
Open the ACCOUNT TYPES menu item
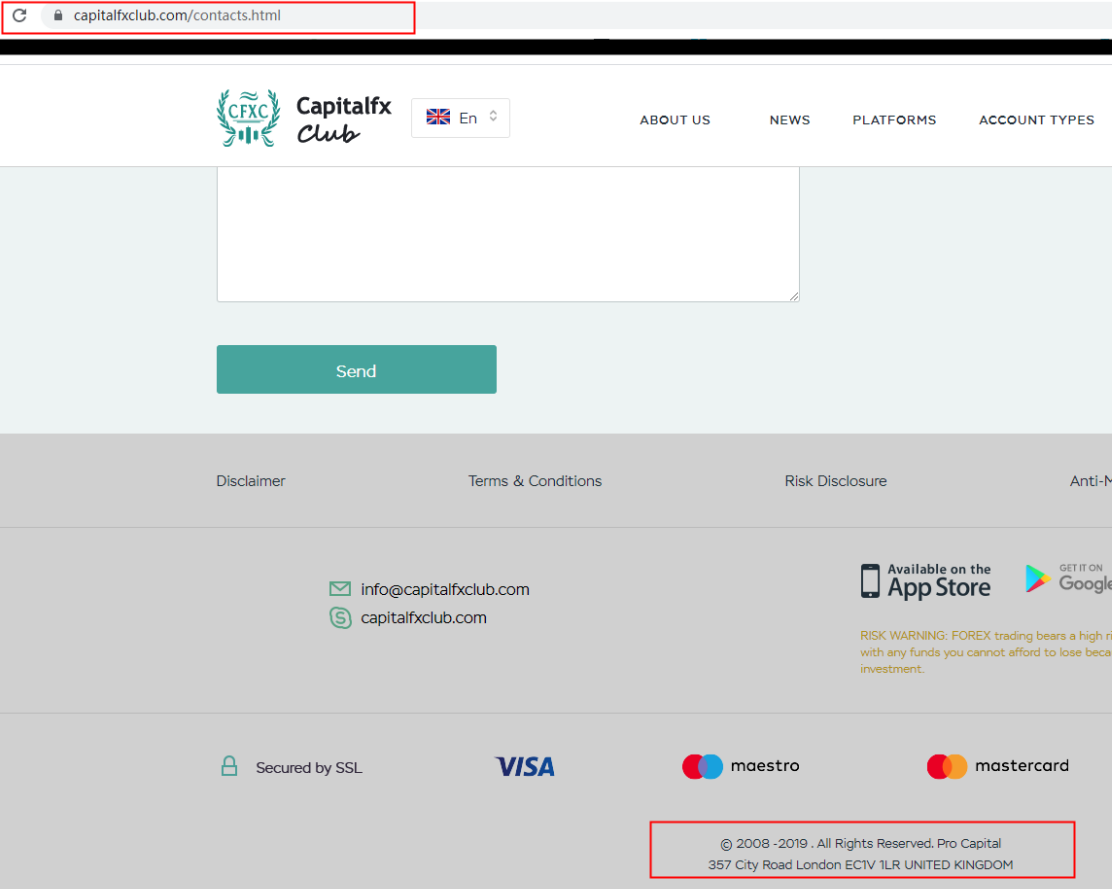click(1037, 120)
